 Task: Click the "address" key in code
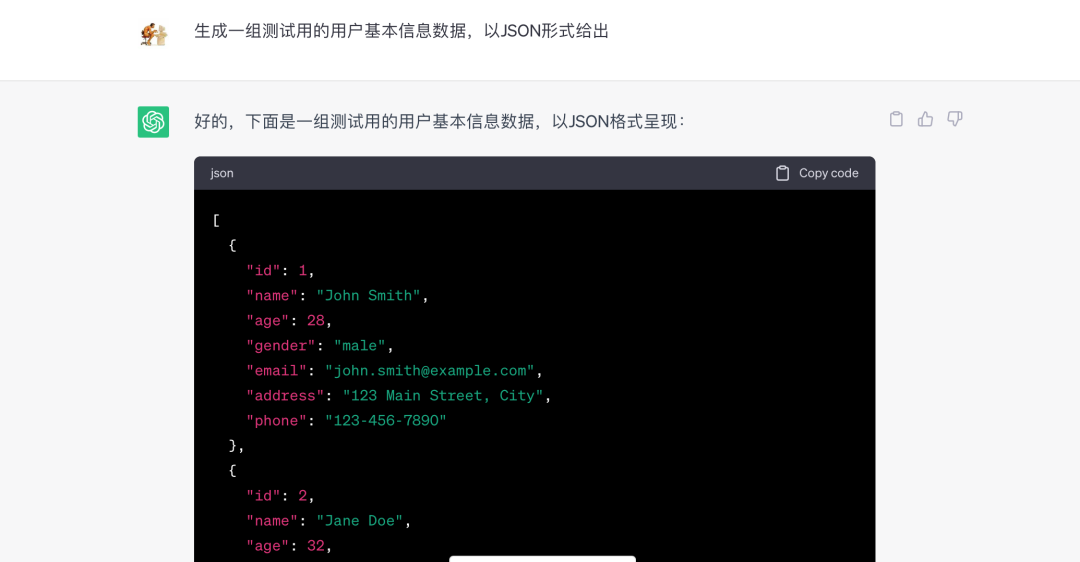tap(285, 395)
